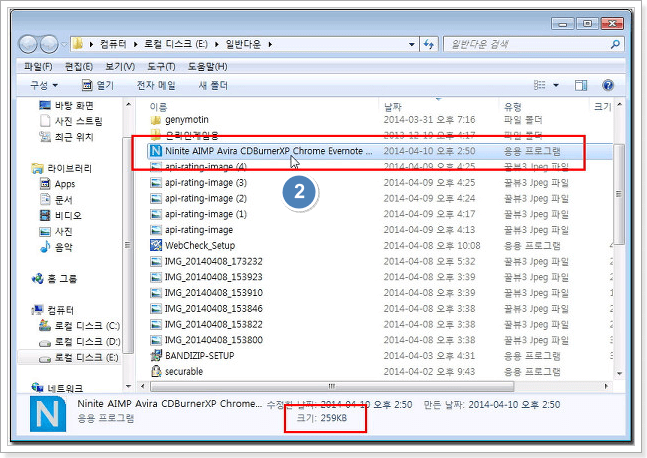This screenshot has height=458, width=647.
Task: Click 컴퓨터 in the address breadcrumb
Action: [x=113, y=44]
